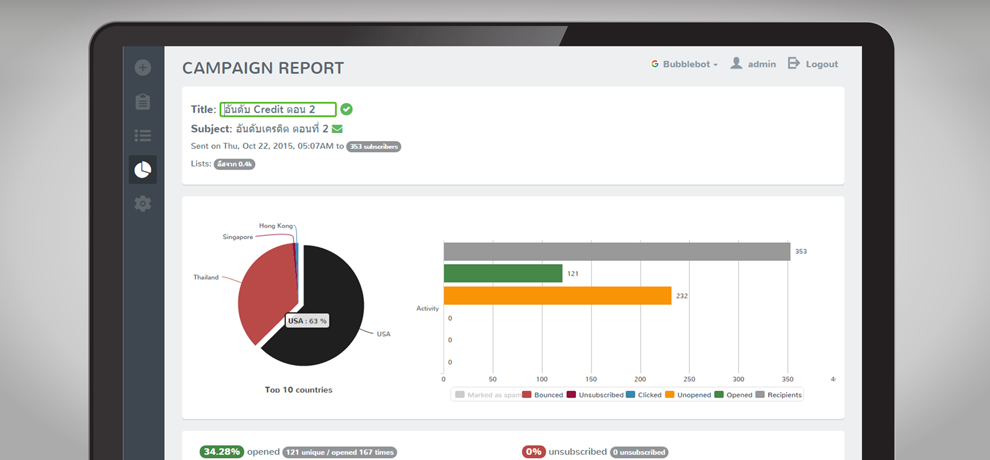The height and width of the screenshot is (460, 990).
Task: Click the green checkmark beside the title
Action: point(346,109)
